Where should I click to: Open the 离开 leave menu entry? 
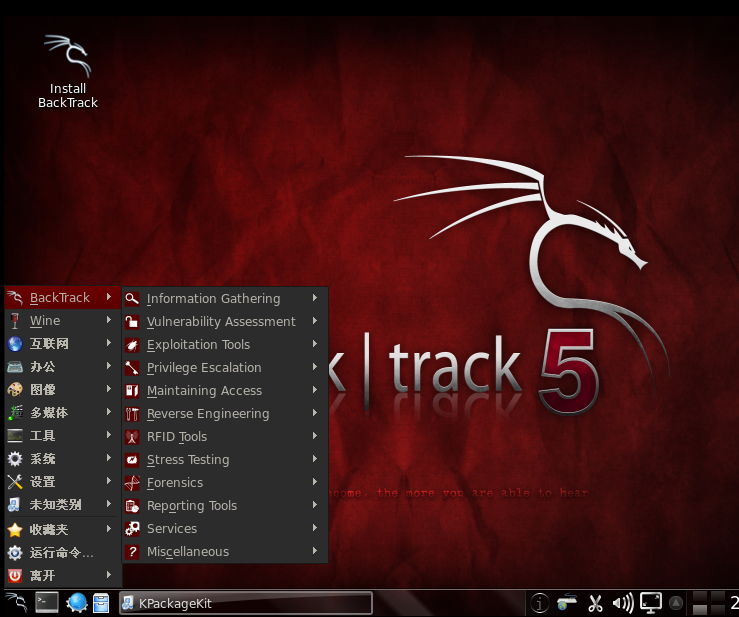coord(63,576)
